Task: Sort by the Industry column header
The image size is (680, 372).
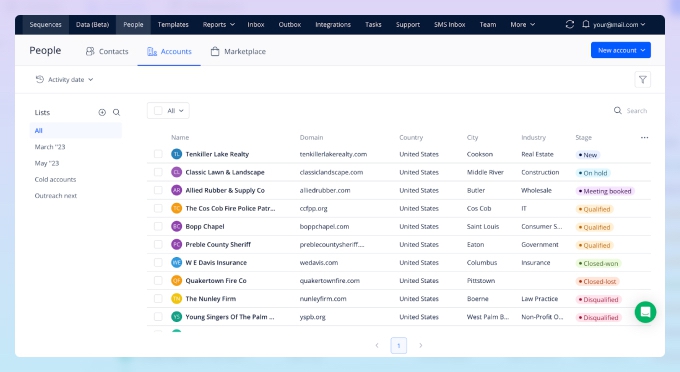Action: (533, 137)
